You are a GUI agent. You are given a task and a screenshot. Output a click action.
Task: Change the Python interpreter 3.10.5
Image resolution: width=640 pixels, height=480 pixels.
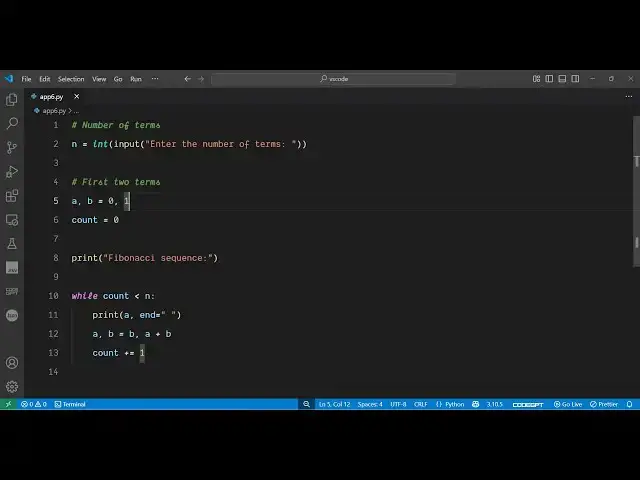(494, 404)
